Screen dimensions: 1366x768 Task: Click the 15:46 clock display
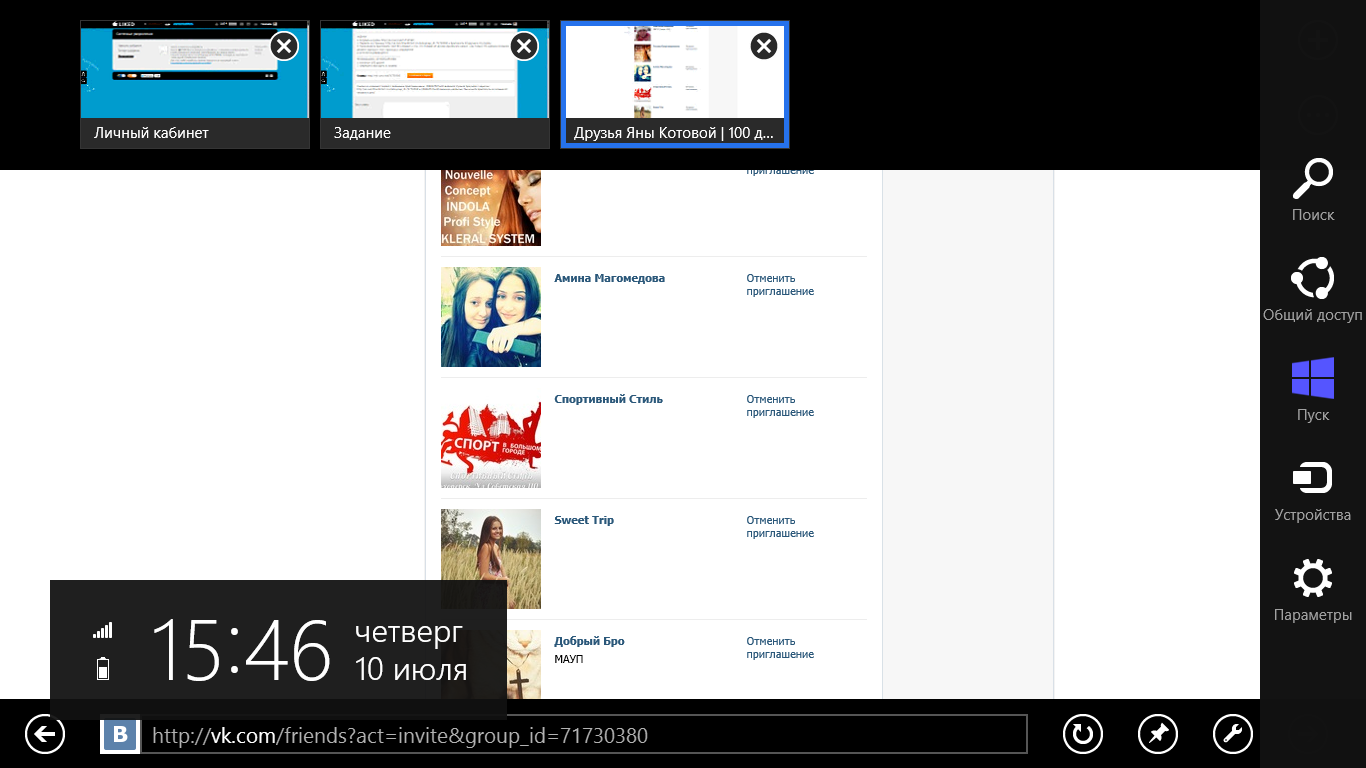pos(241,650)
